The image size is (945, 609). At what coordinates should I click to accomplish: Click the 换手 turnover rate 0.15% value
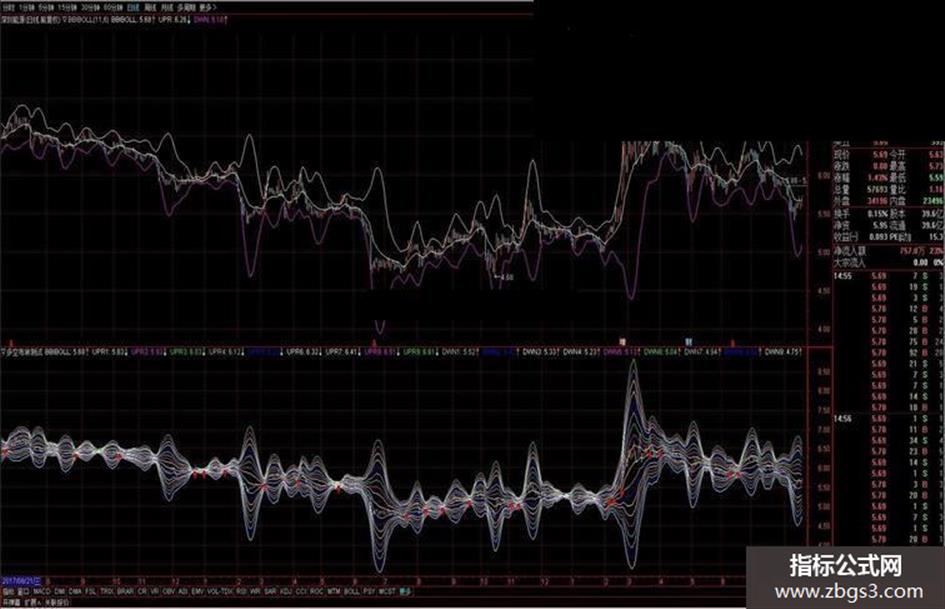tap(878, 213)
